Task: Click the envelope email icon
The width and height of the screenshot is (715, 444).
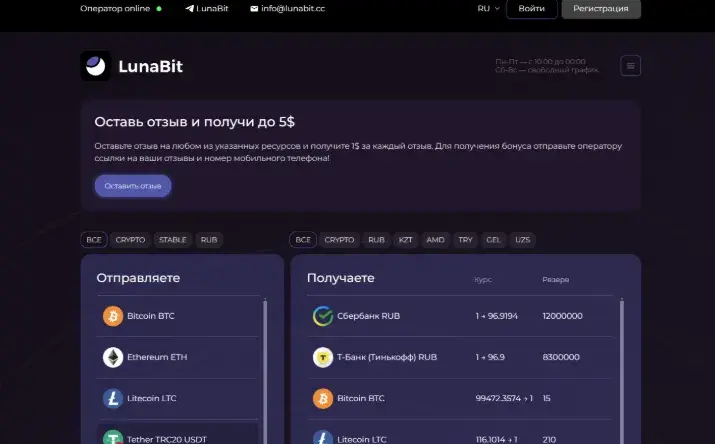Action: point(254,9)
